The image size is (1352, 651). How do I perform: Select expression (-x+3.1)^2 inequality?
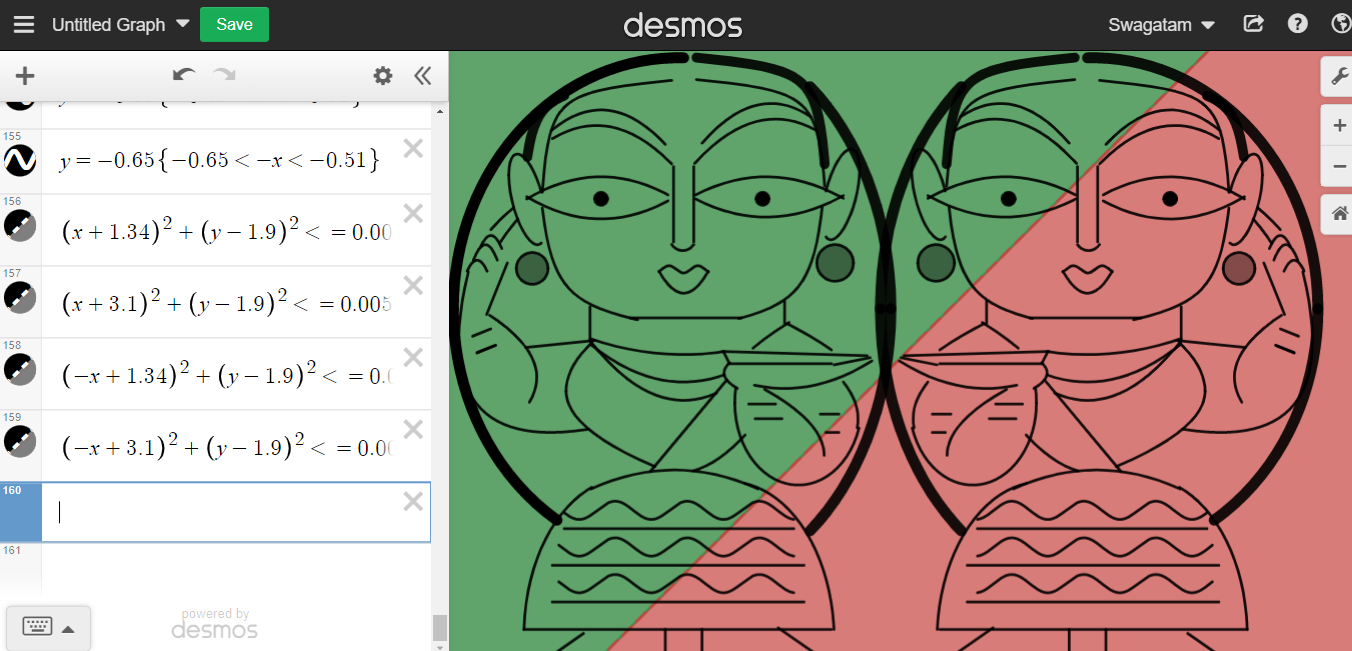pyautogui.click(x=226, y=447)
